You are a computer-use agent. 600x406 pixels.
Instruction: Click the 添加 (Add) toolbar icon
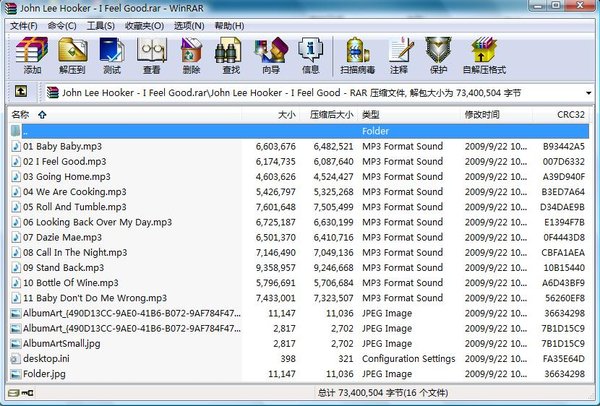coord(32,50)
